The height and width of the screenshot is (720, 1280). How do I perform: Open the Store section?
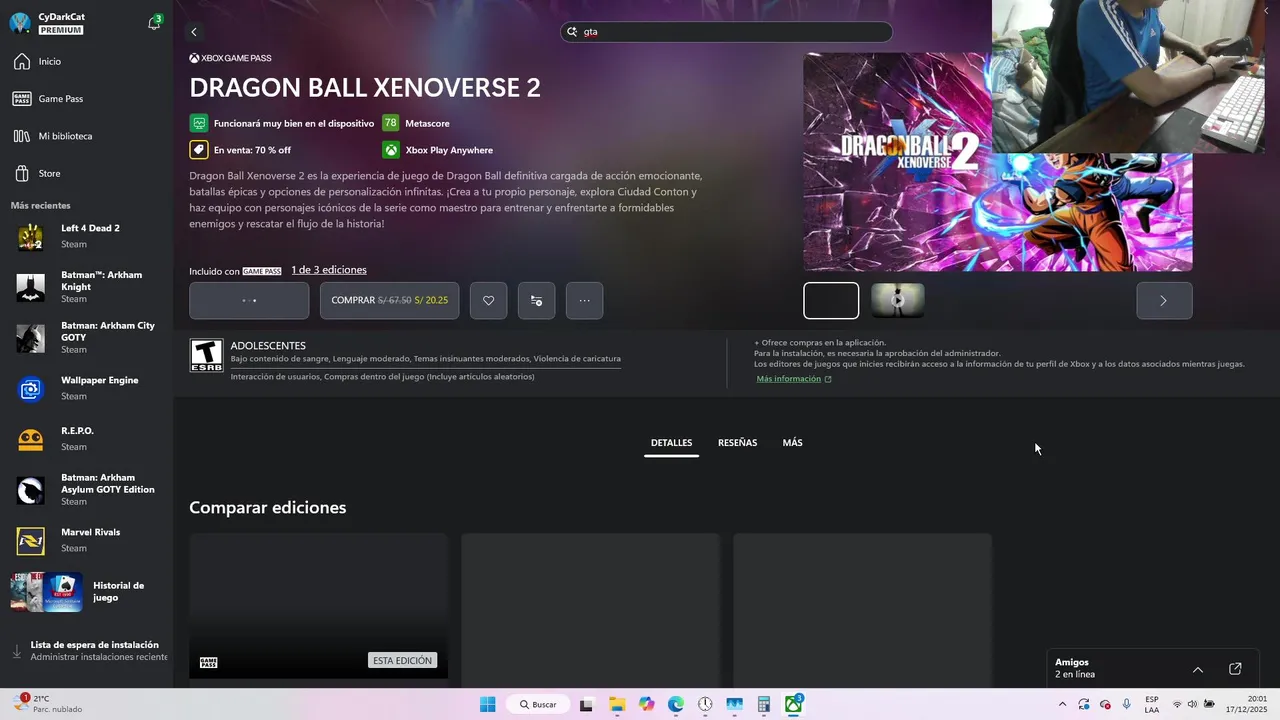(86, 173)
